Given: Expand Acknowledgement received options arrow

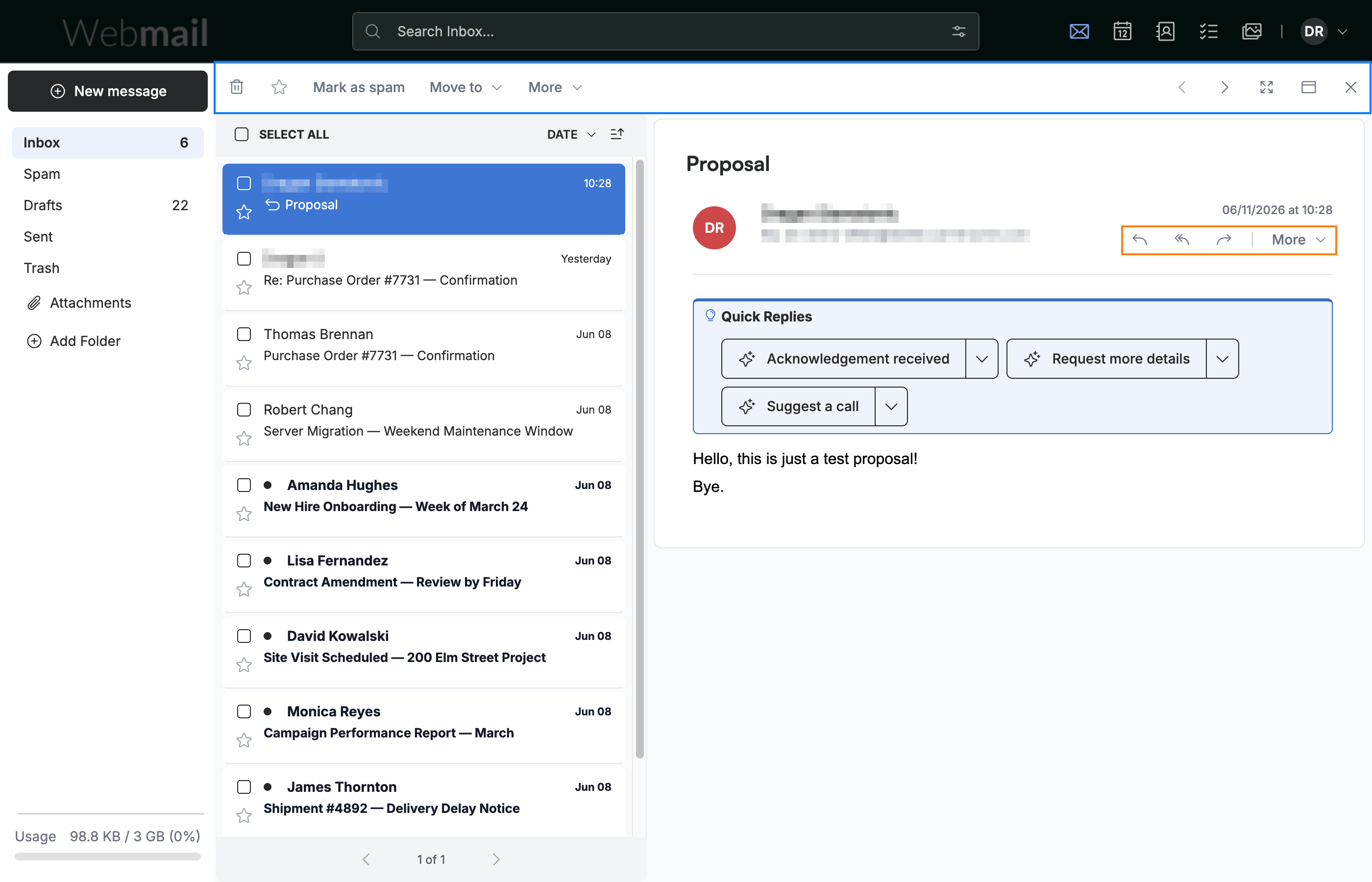Looking at the screenshot, I should [981, 359].
